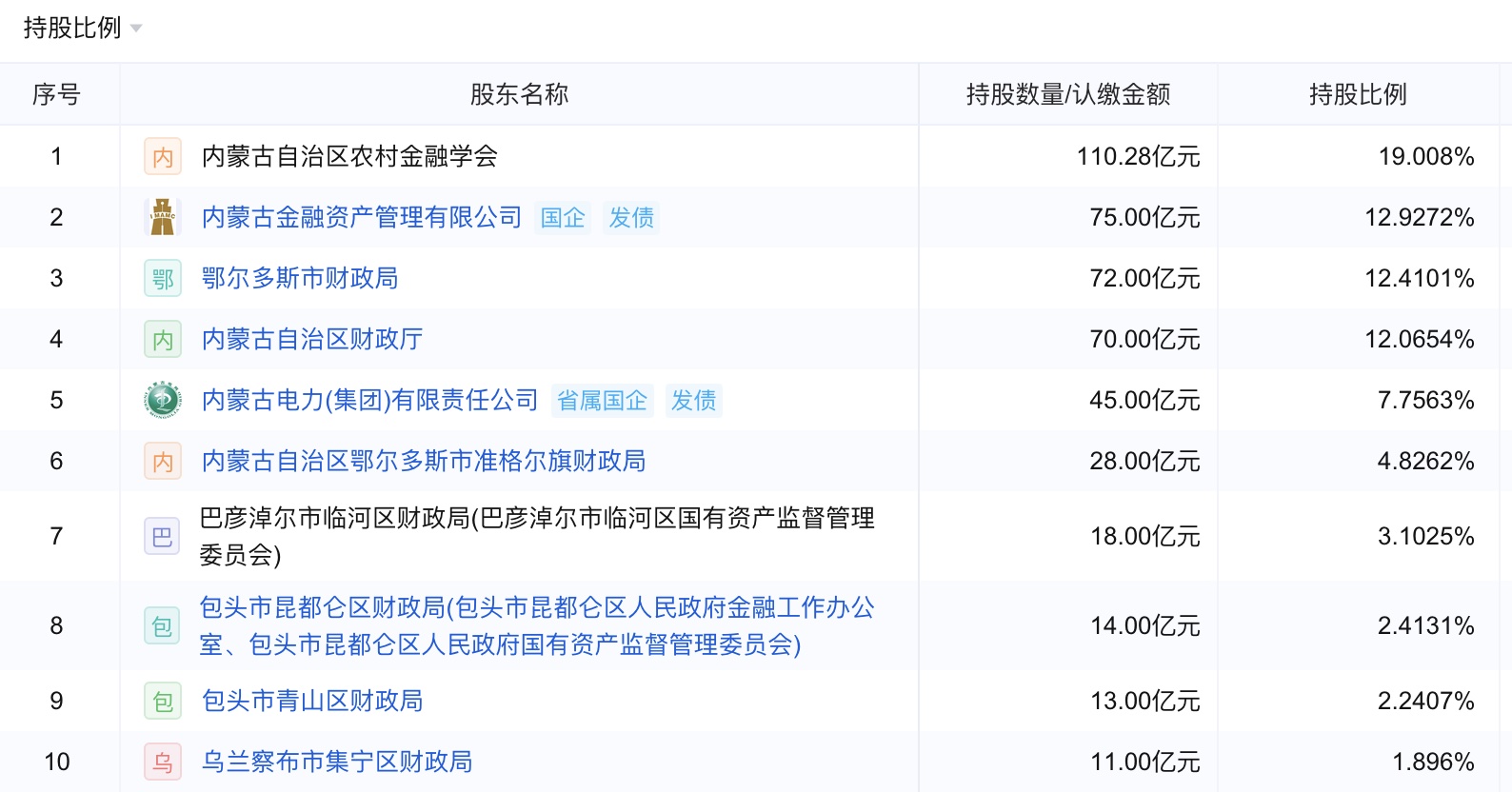Click the 28.00亿元 amount cell
The width and height of the screenshot is (1512, 792).
tap(1145, 461)
